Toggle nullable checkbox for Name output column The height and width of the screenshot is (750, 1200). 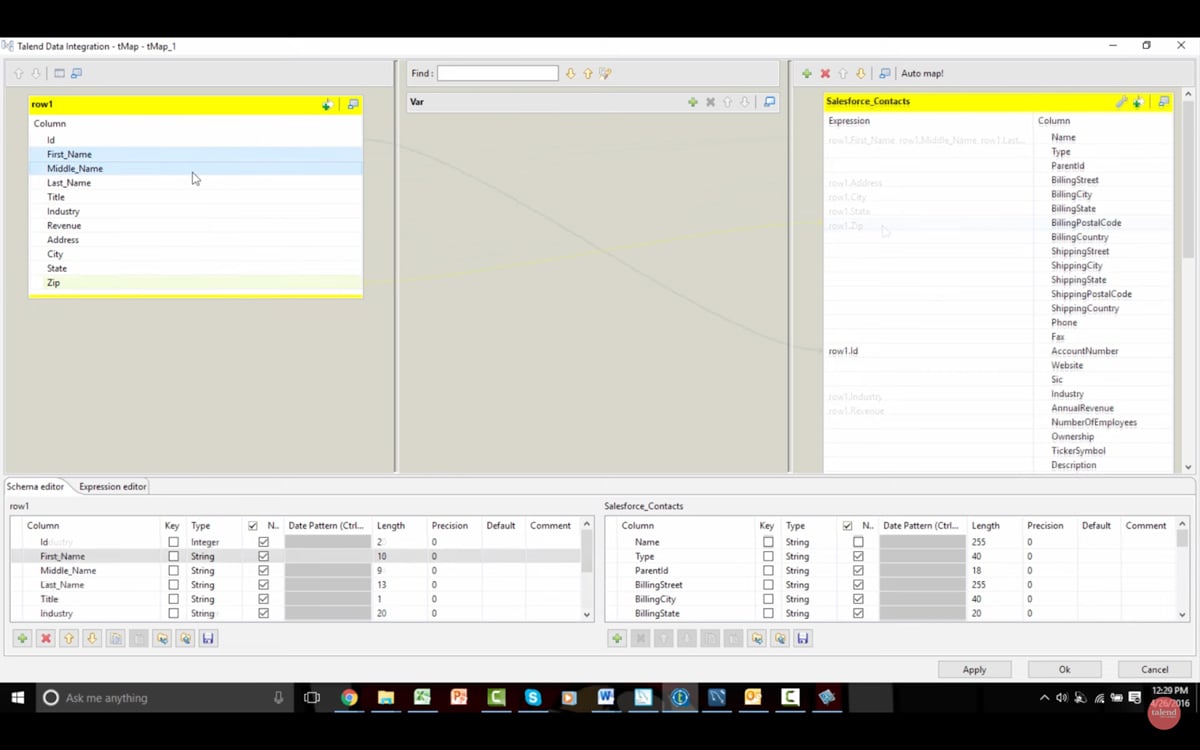click(x=858, y=542)
